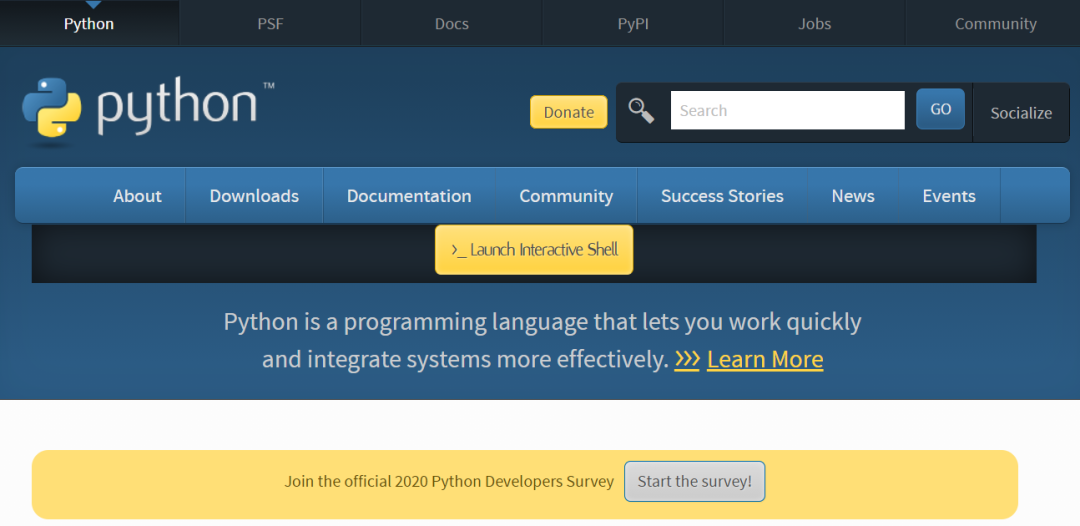Launch the Interactive Shell

coord(534,250)
